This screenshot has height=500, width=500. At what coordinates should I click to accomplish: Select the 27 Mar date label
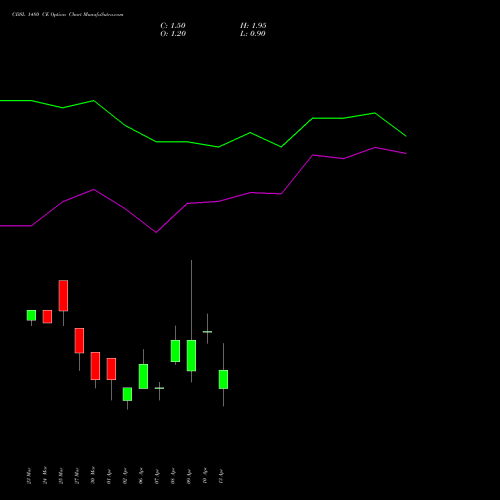tap(77, 476)
